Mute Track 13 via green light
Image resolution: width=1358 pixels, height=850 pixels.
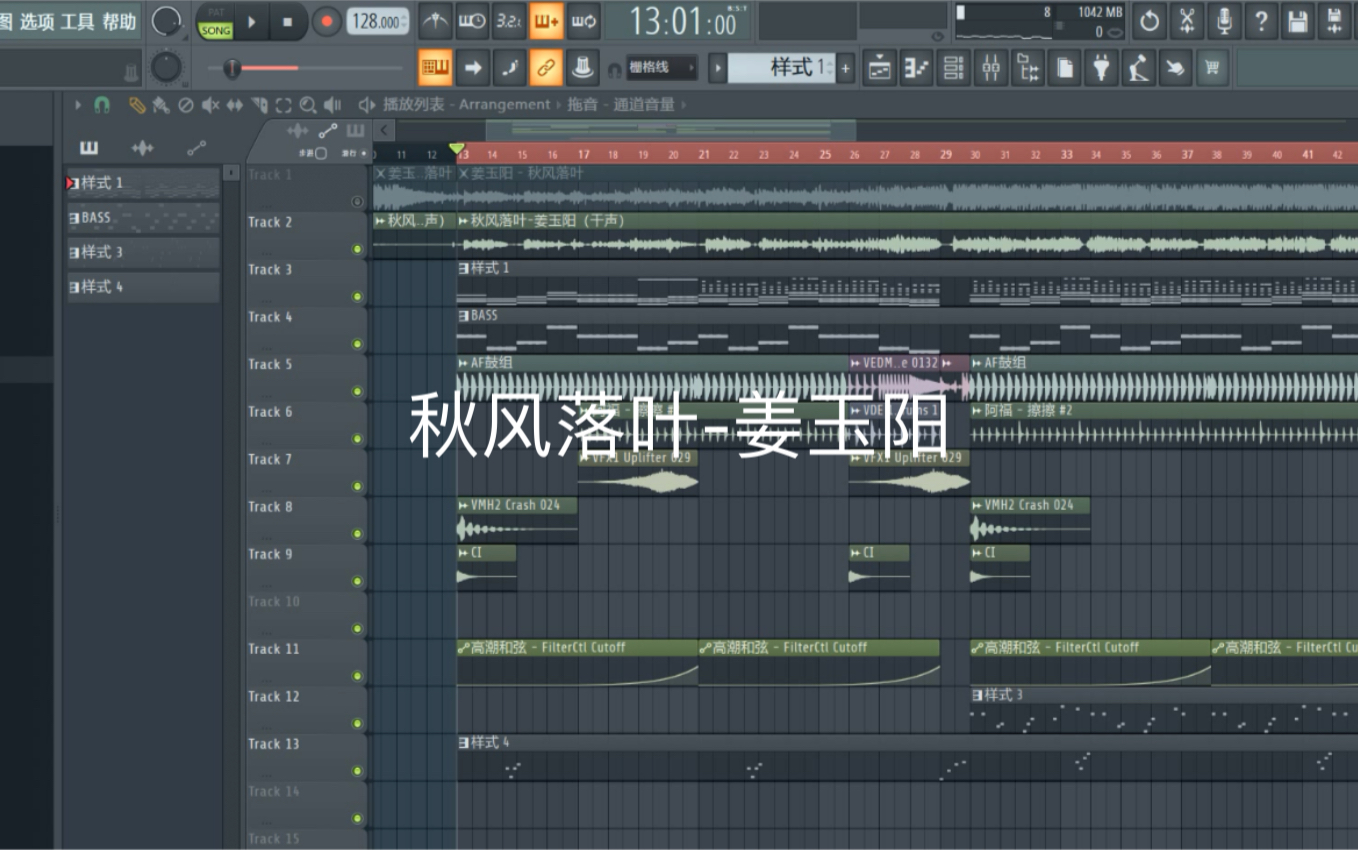click(x=357, y=771)
